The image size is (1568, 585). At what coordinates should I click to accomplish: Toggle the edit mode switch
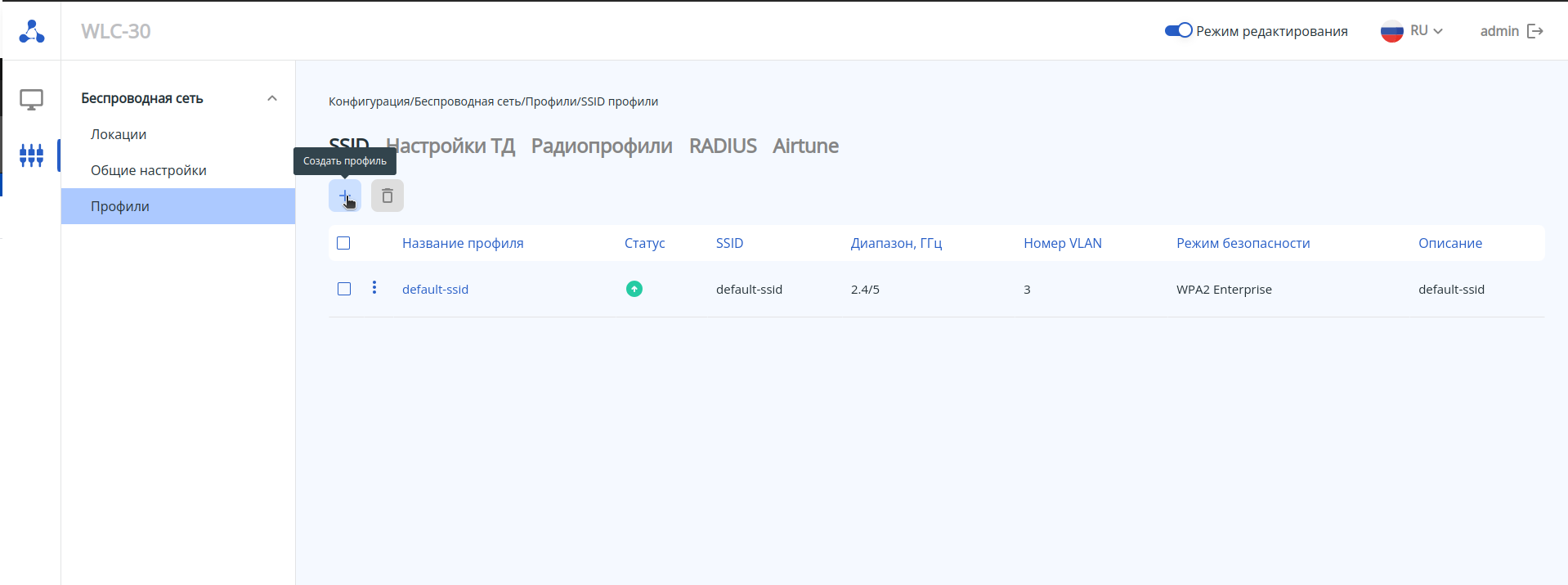point(1178,31)
